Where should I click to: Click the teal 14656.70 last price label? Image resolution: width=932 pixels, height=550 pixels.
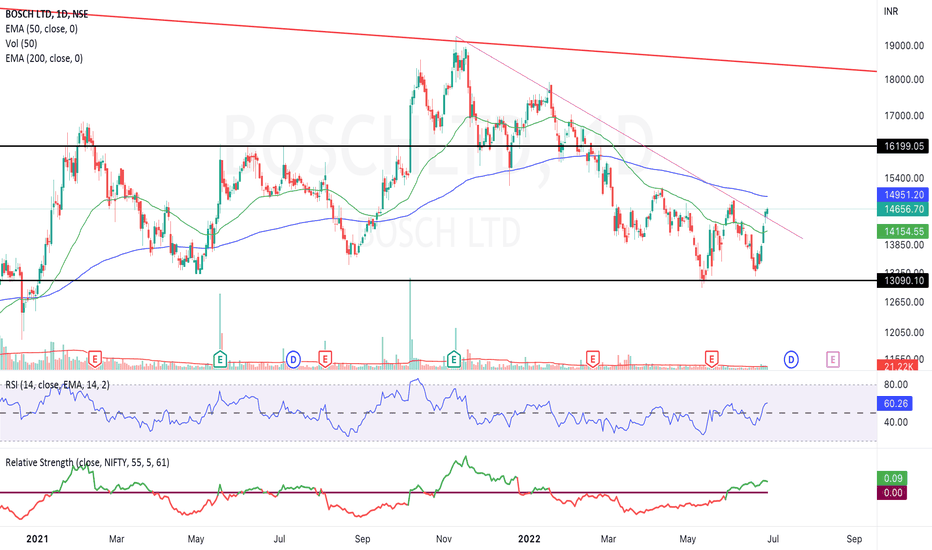[x=903, y=209]
